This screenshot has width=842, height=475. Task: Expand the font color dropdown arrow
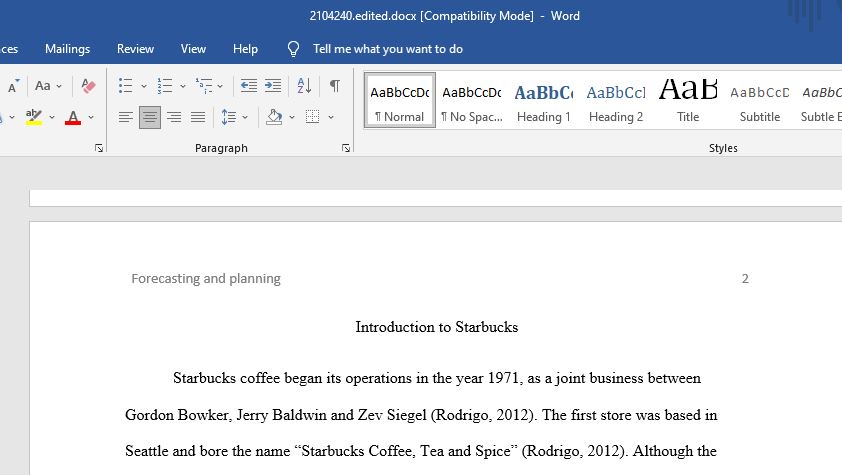coord(91,117)
